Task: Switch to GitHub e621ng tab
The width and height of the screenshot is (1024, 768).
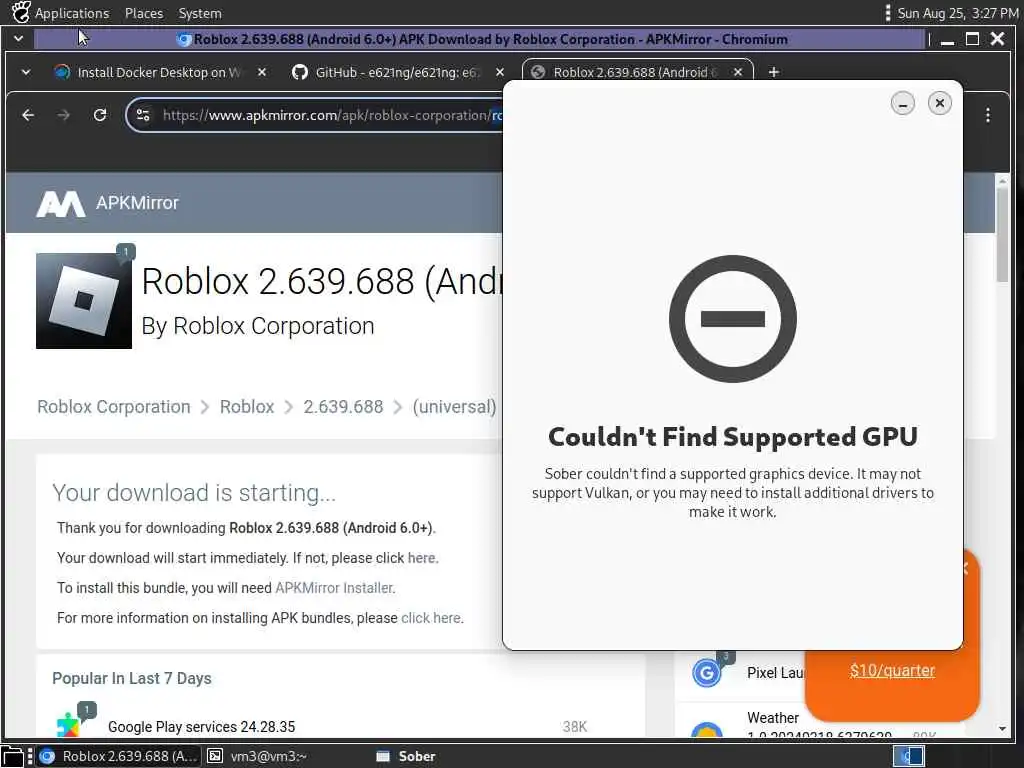Action: [x=397, y=72]
